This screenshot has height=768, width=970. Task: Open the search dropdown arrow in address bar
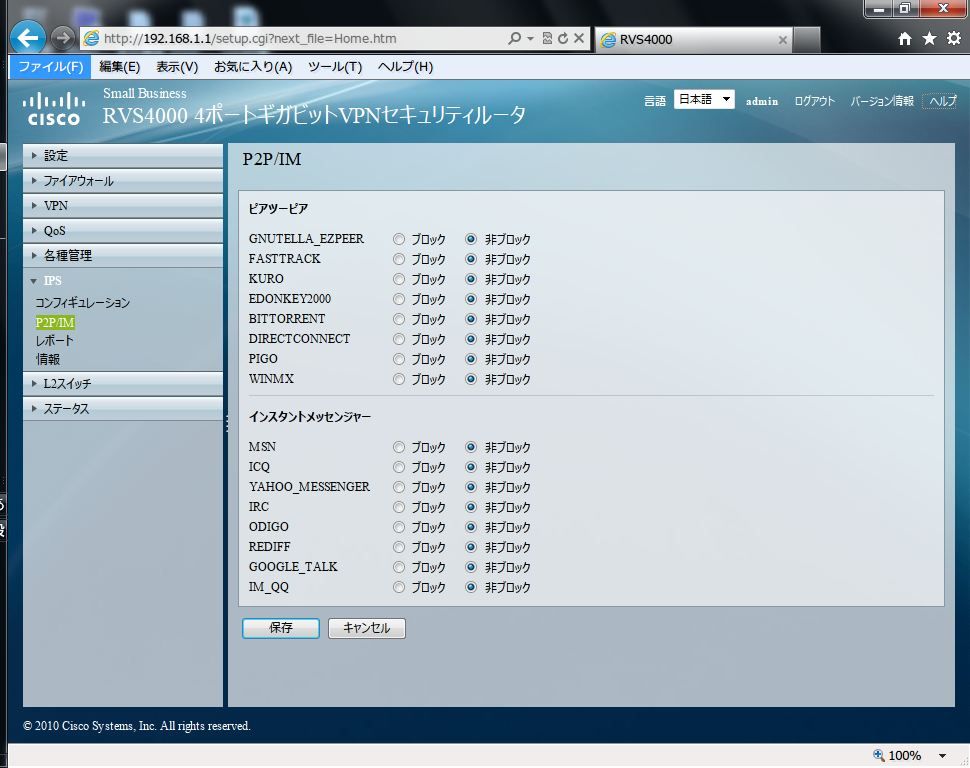pyautogui.click(x=530, y=38)
